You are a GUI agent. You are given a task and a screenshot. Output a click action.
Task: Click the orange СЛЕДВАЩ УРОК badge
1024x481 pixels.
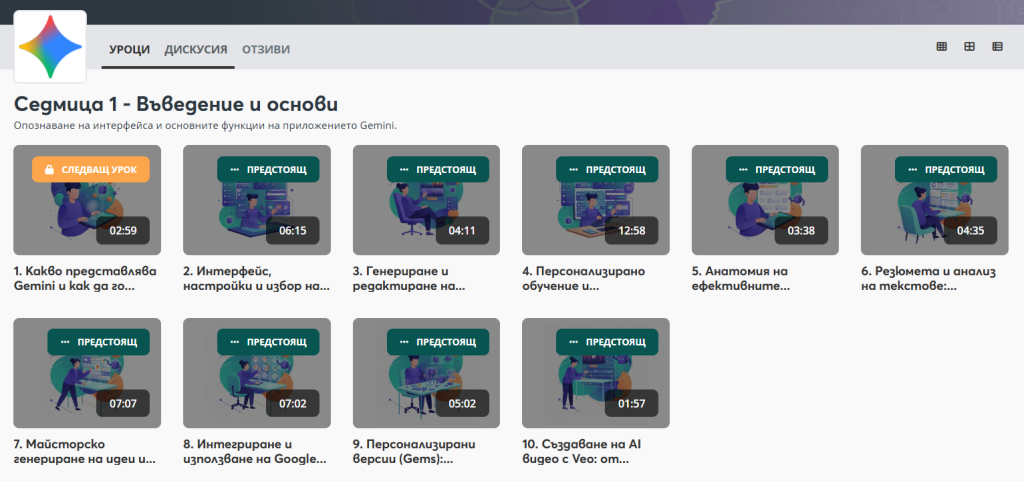click(x=91, y=170)
